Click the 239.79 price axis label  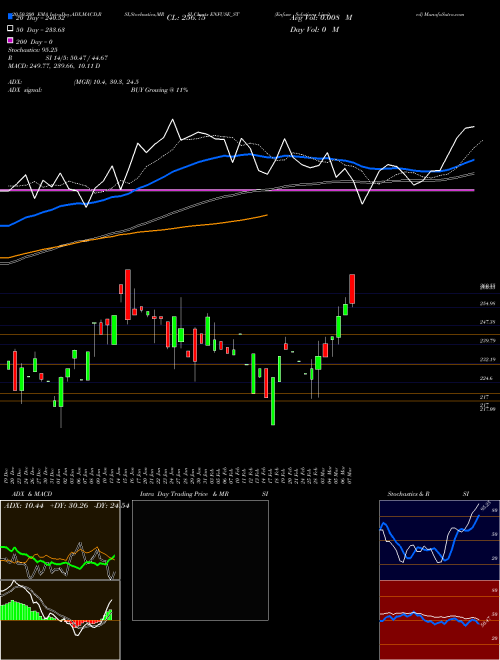[x=487, y=341]
